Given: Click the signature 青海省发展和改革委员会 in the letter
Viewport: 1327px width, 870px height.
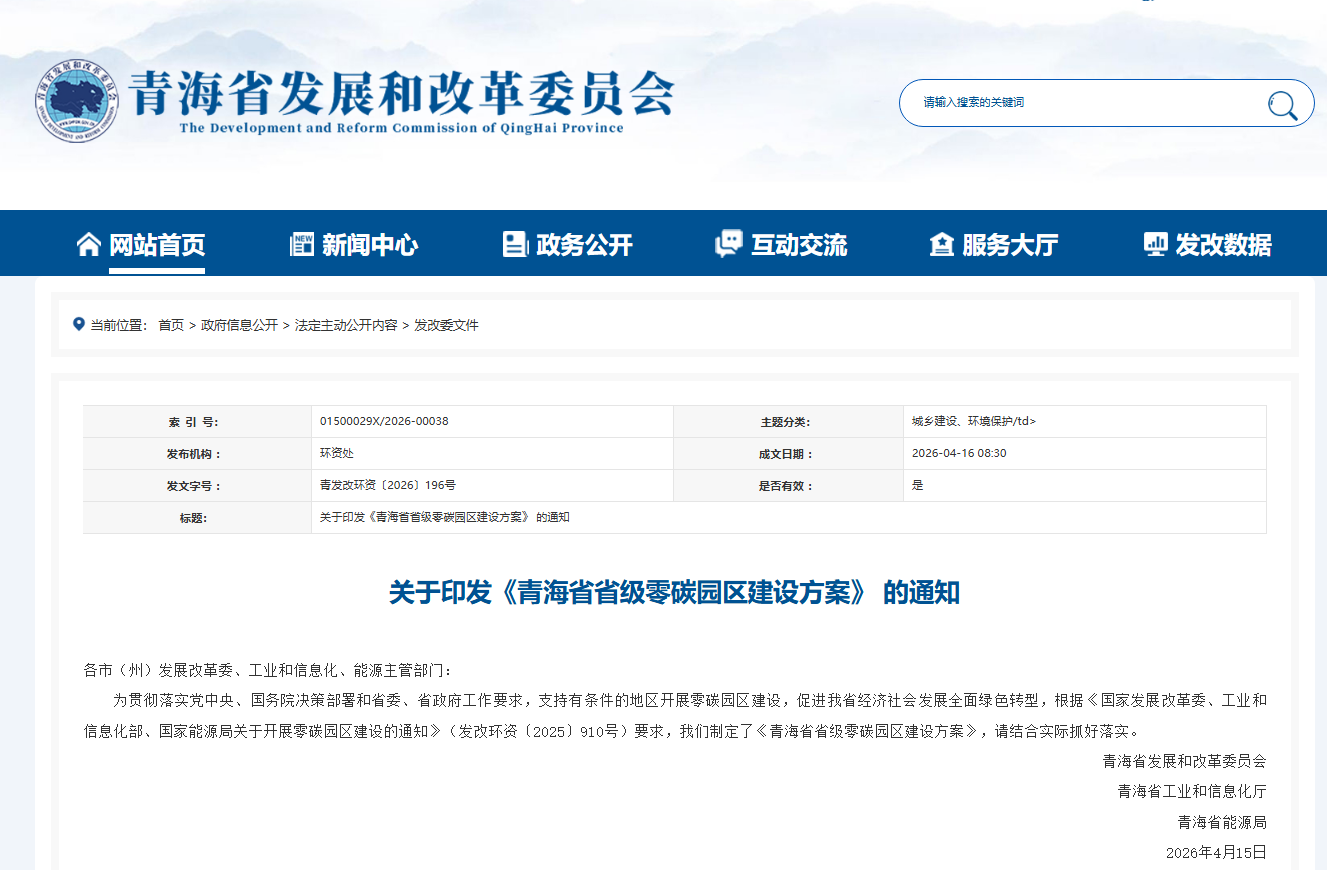Looking at the screenshot, I should pos(1184,761).
